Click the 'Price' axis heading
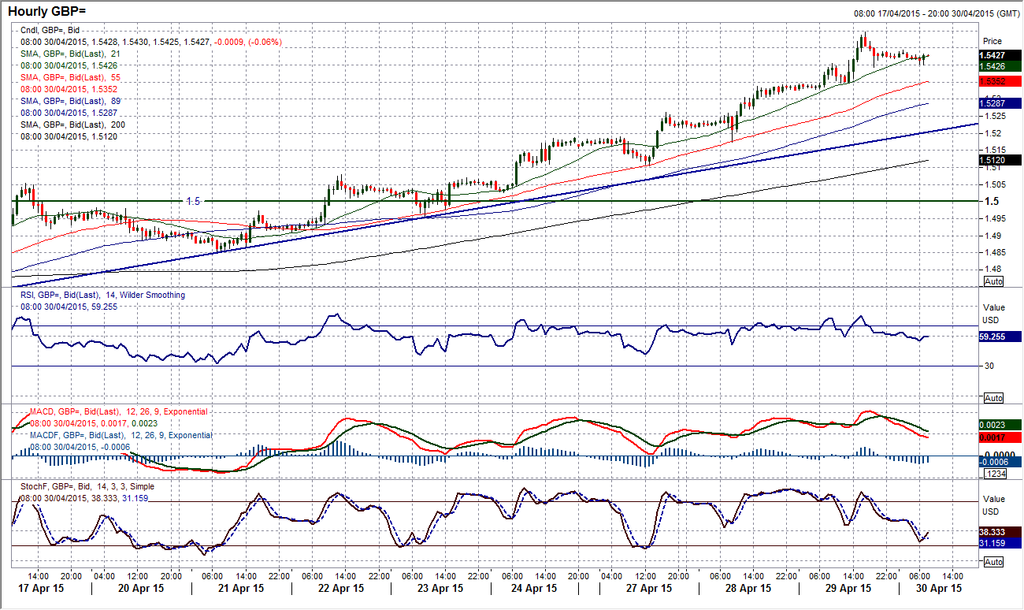Viewport: 1024px width, 610px height. pos(992,41)
